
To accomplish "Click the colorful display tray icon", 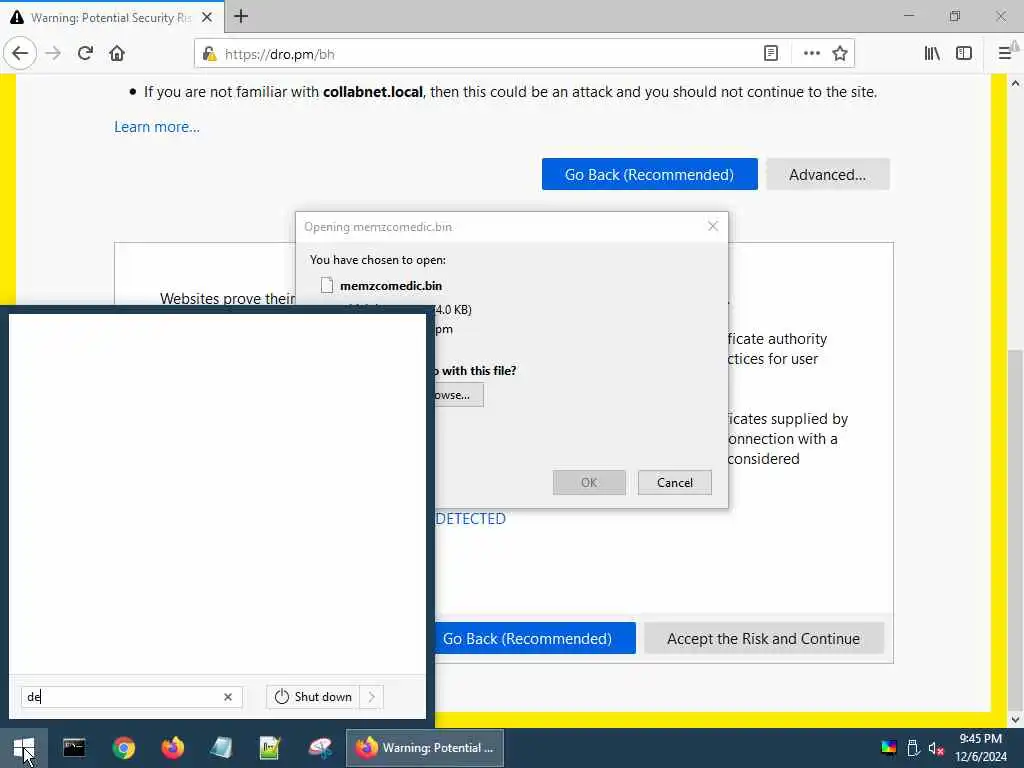I will click(888, 748).
